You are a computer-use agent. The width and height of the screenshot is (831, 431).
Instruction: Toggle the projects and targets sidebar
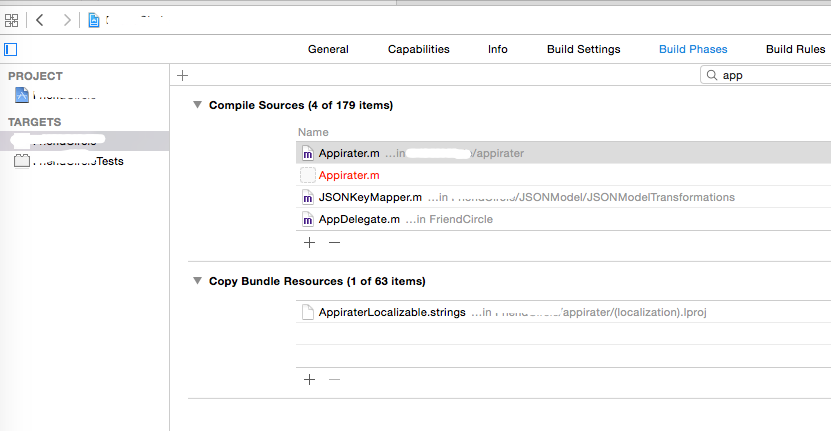coord(11,49)
